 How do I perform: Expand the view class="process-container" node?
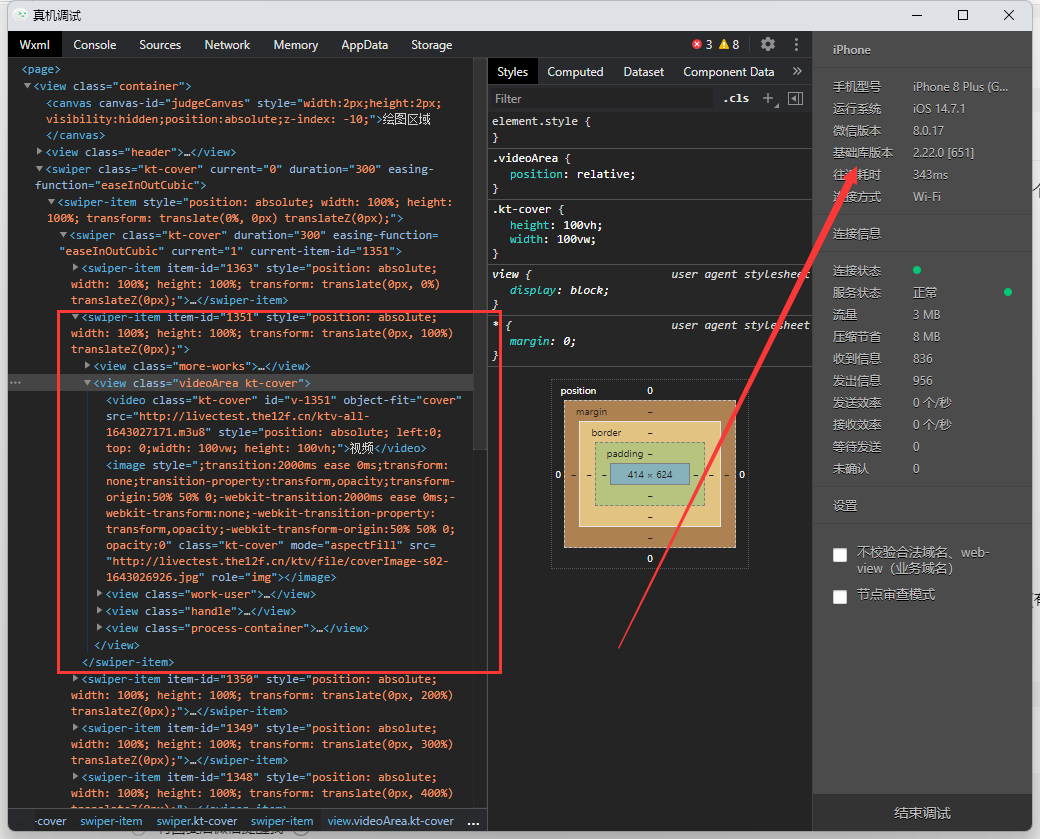99,627
